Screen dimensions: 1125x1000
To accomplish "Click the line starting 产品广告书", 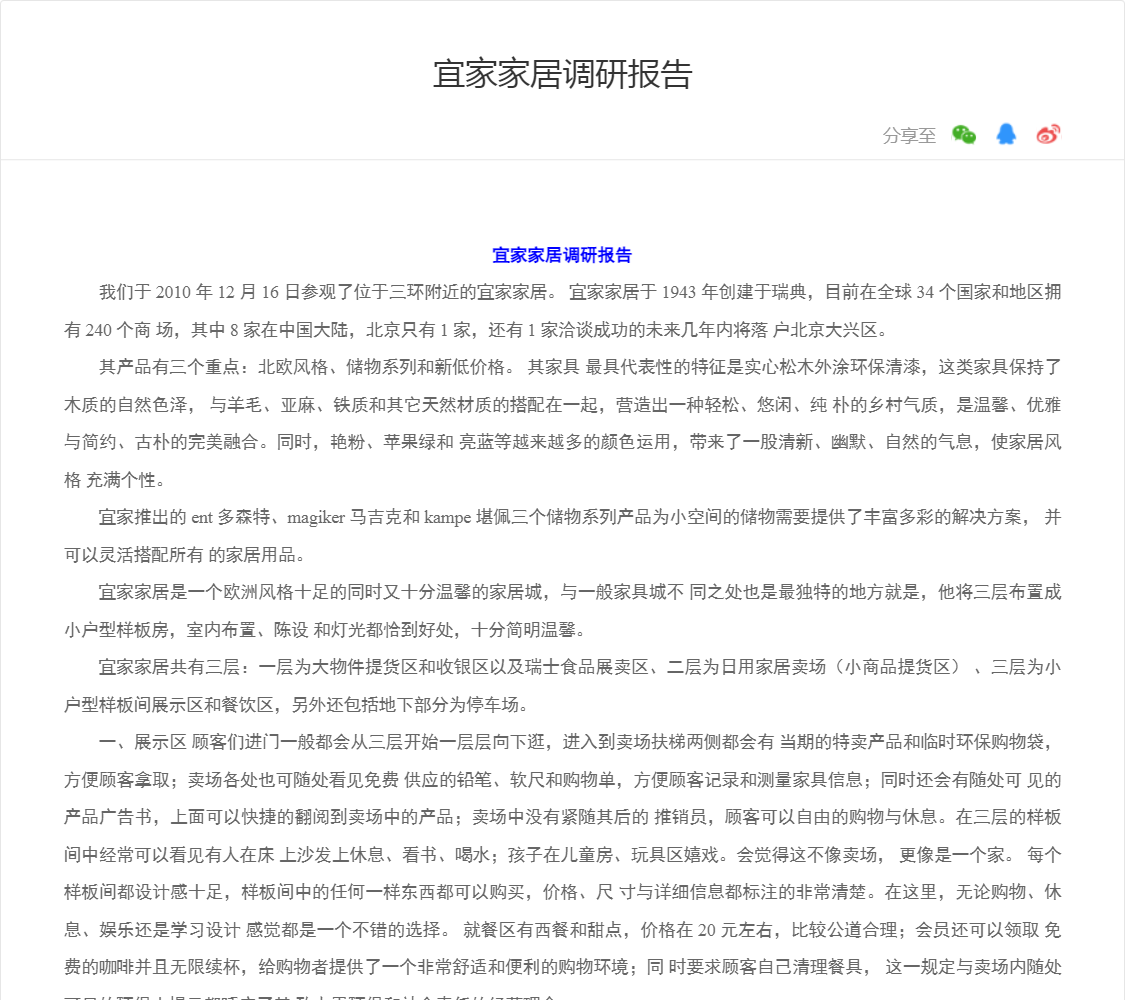I will tap(562, 817).
